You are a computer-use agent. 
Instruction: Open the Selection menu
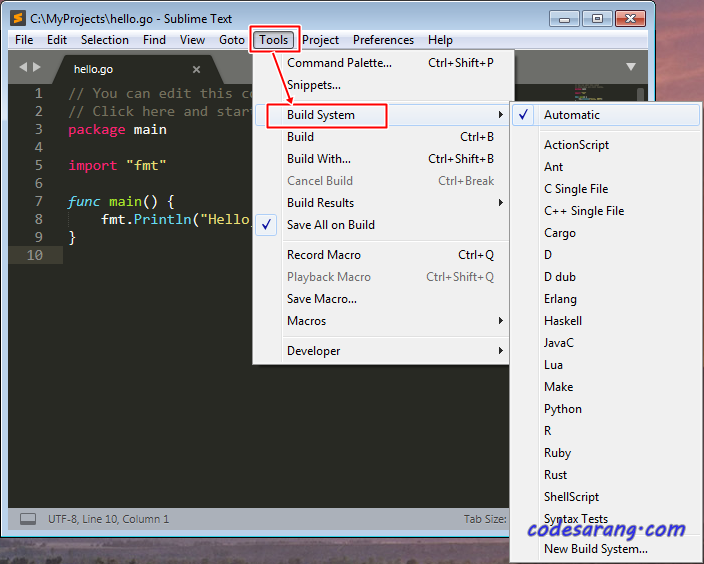pos(105,40)
